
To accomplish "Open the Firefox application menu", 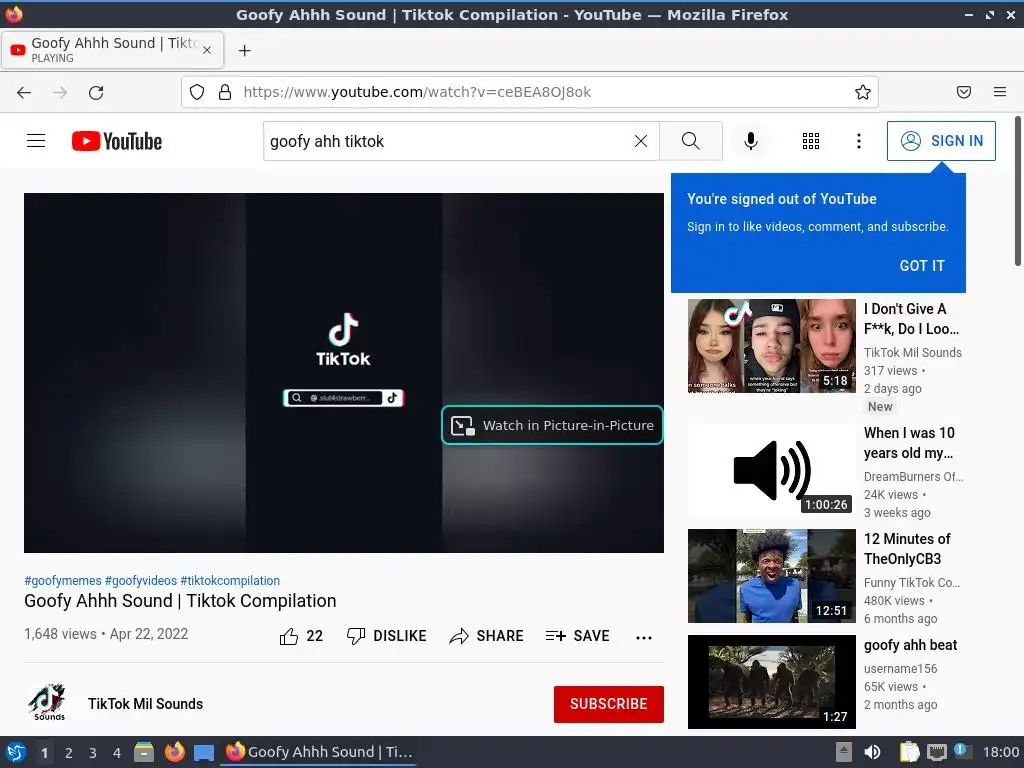I will 1000,92.
